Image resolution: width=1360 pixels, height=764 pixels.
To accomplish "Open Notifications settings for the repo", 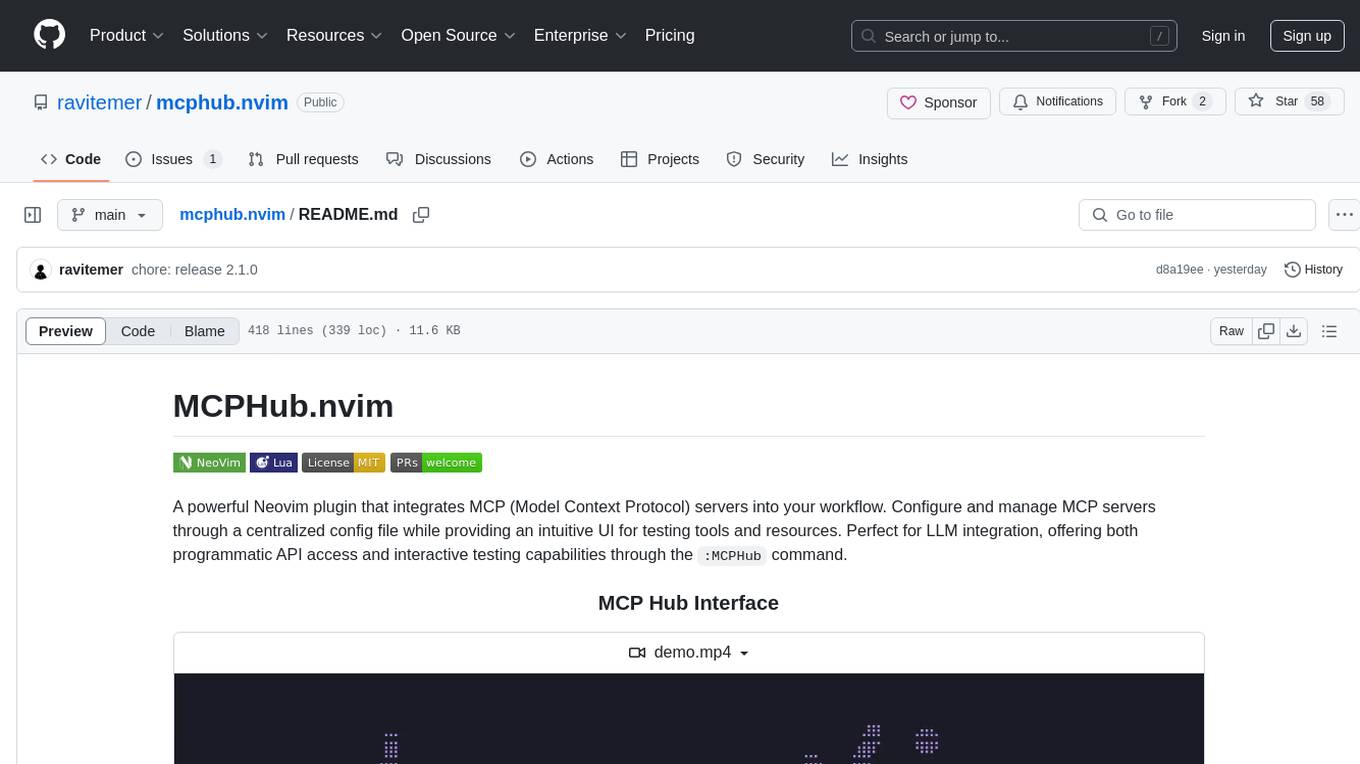I will [1058, 102].
